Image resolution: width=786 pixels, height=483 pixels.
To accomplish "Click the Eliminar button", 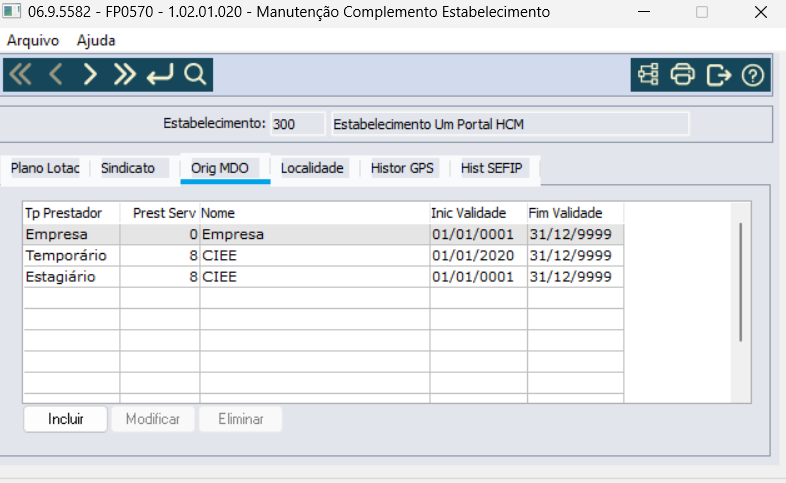I will [x=241, y=419].
